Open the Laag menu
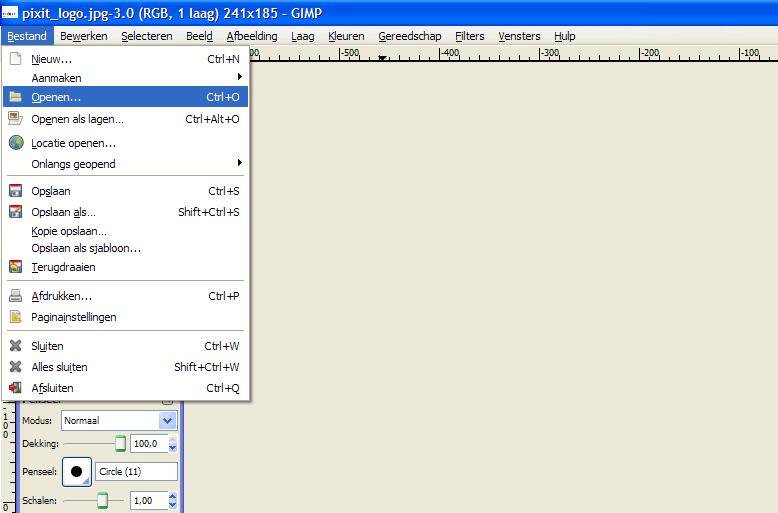This screenshot has height=513, width=778. tap(303, 36)
